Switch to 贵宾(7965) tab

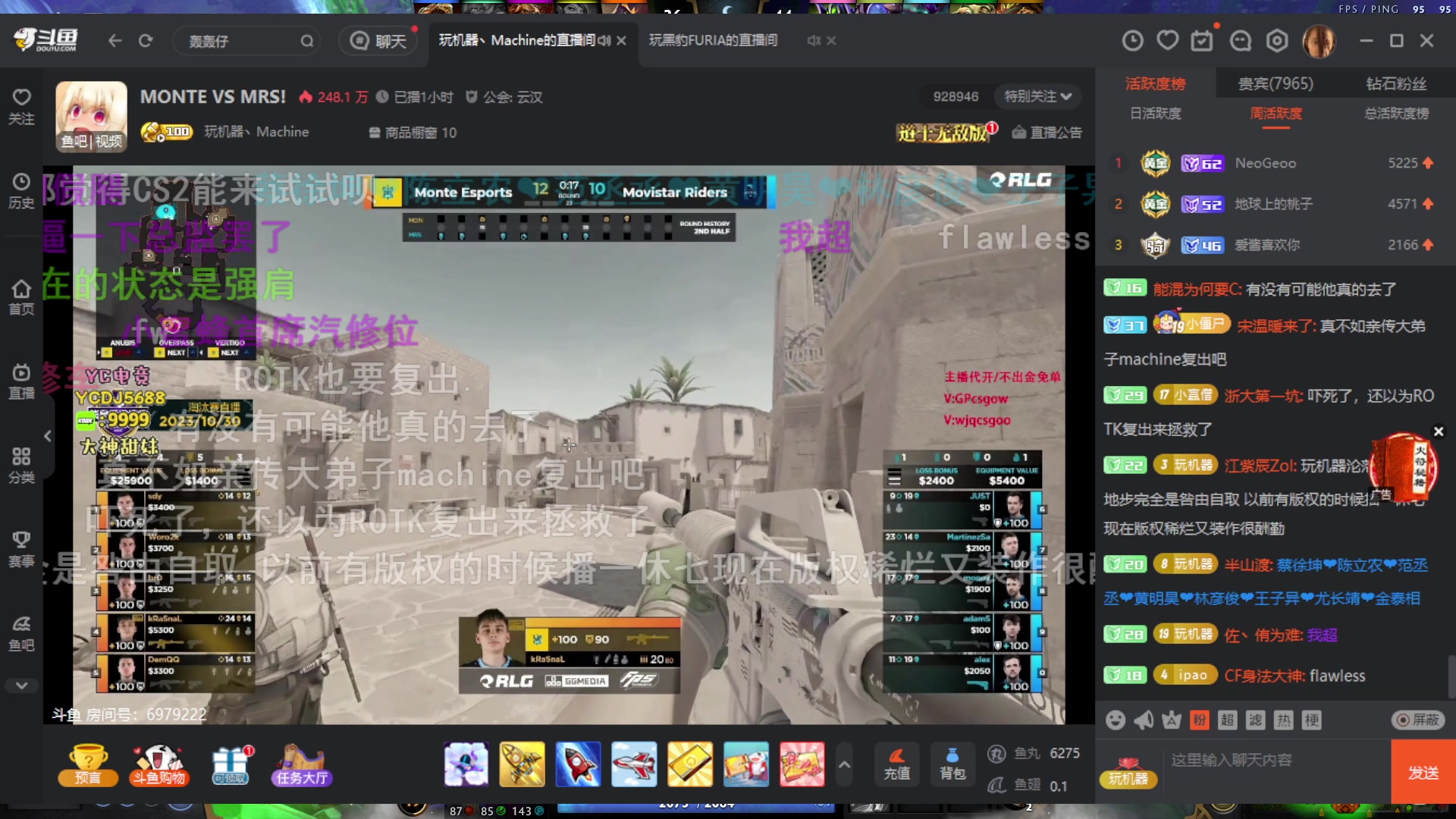[x=1276, y=83]
